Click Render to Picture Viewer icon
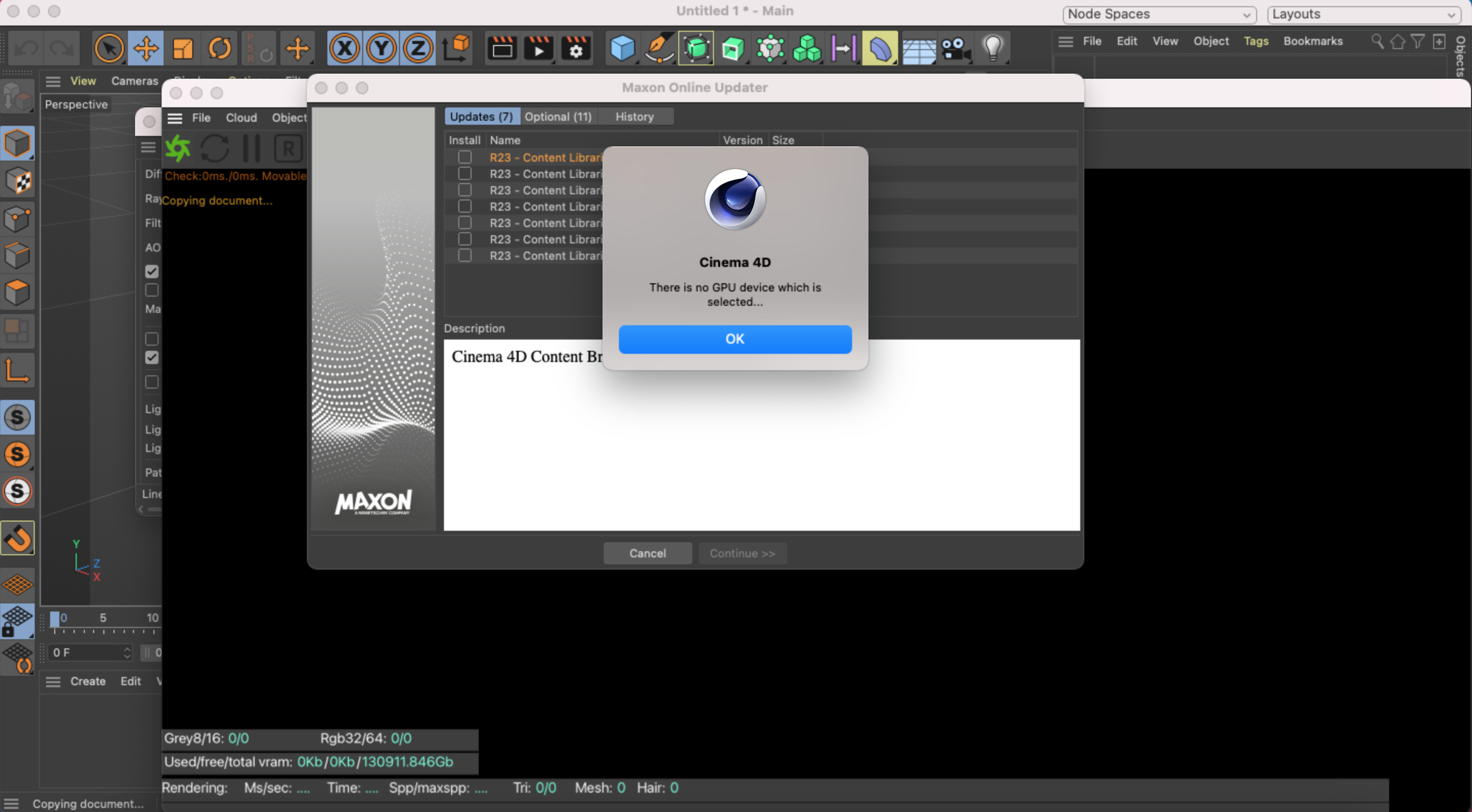The width and height of the screenshot is (1472, 812). tap(539, 49)
